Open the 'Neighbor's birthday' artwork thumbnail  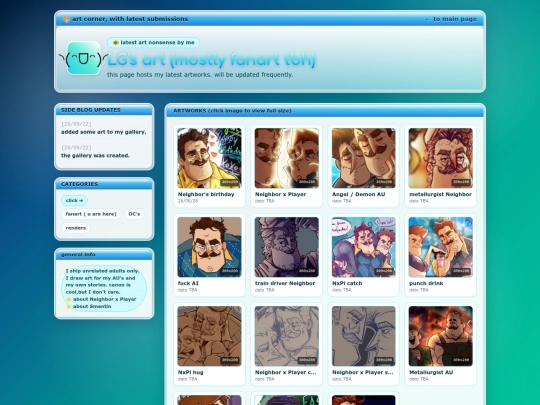point(209,158)
